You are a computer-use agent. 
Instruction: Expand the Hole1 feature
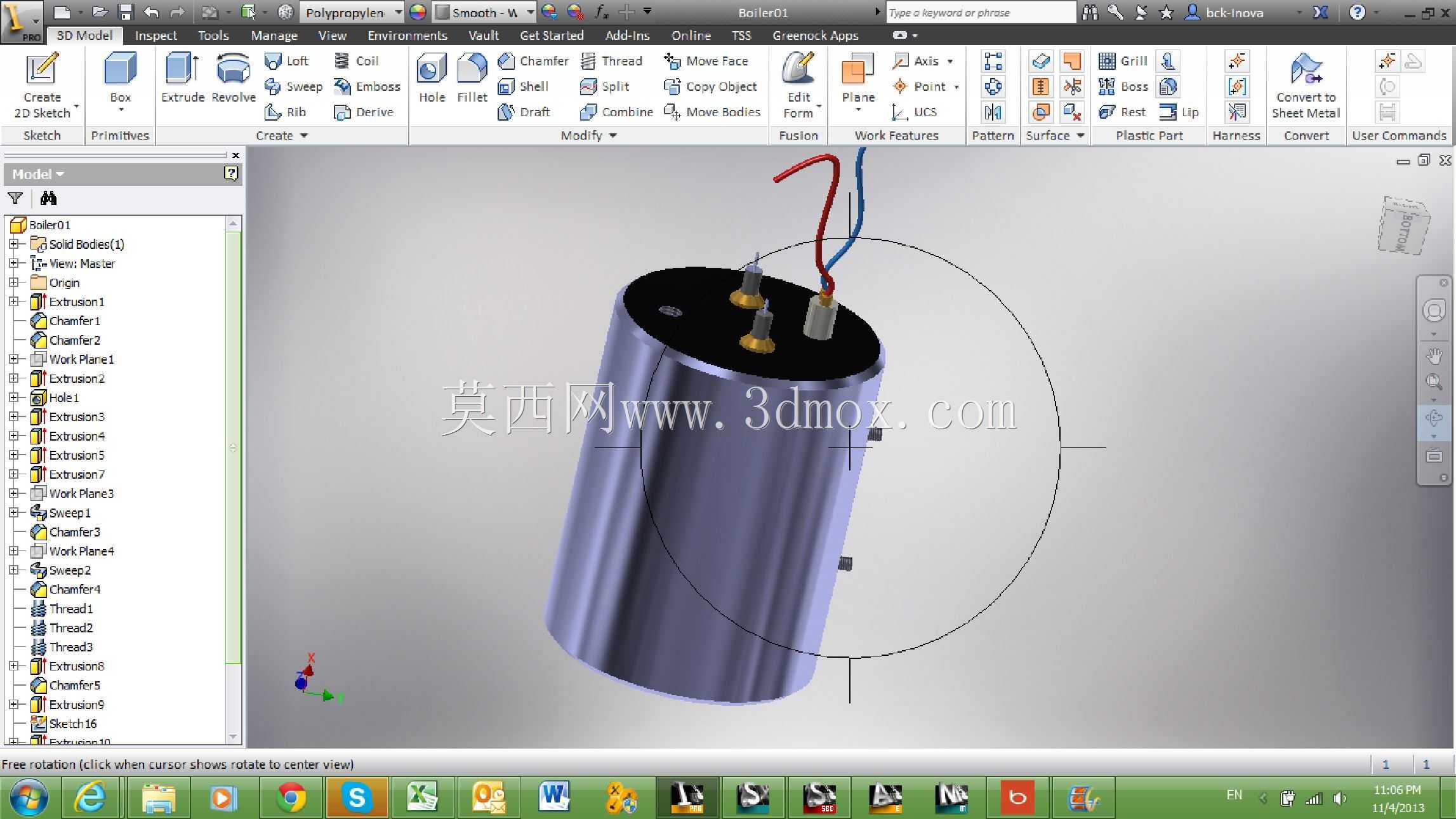(x=14, y=397)
